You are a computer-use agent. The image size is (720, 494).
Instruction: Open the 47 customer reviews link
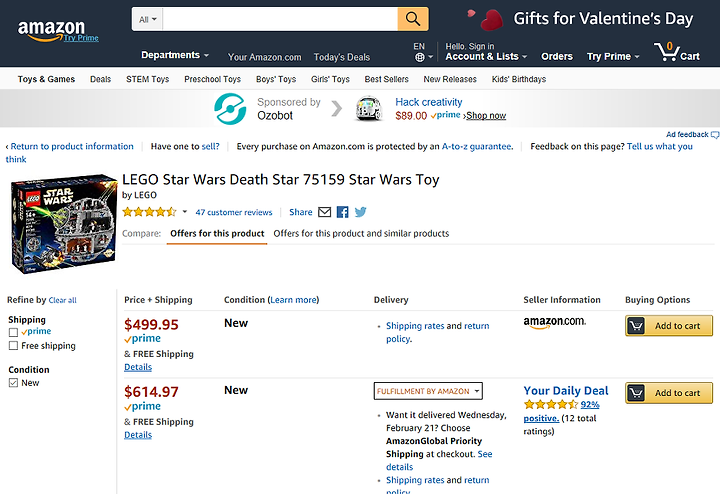pyautogui.click(x=234, y=212)
